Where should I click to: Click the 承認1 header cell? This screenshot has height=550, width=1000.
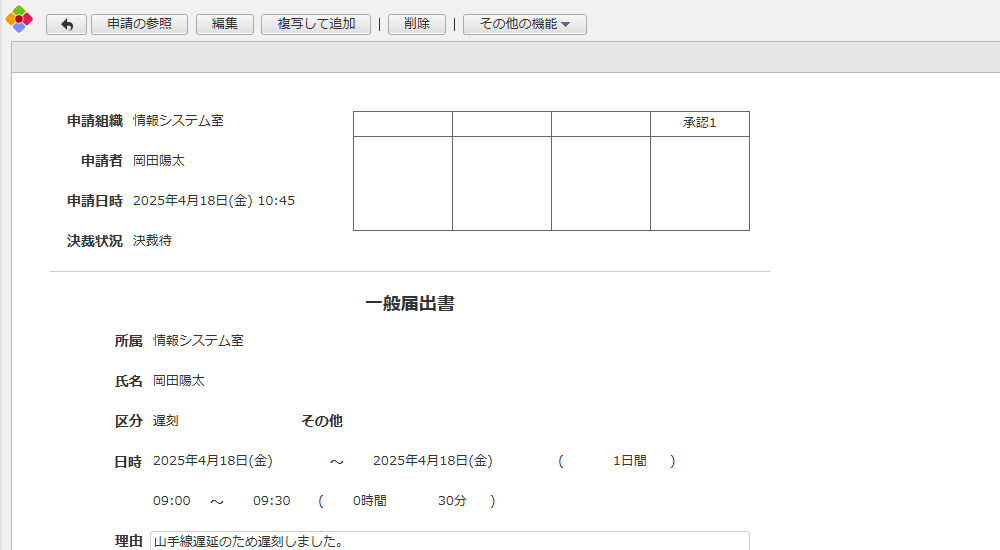[x=699, y=123]
